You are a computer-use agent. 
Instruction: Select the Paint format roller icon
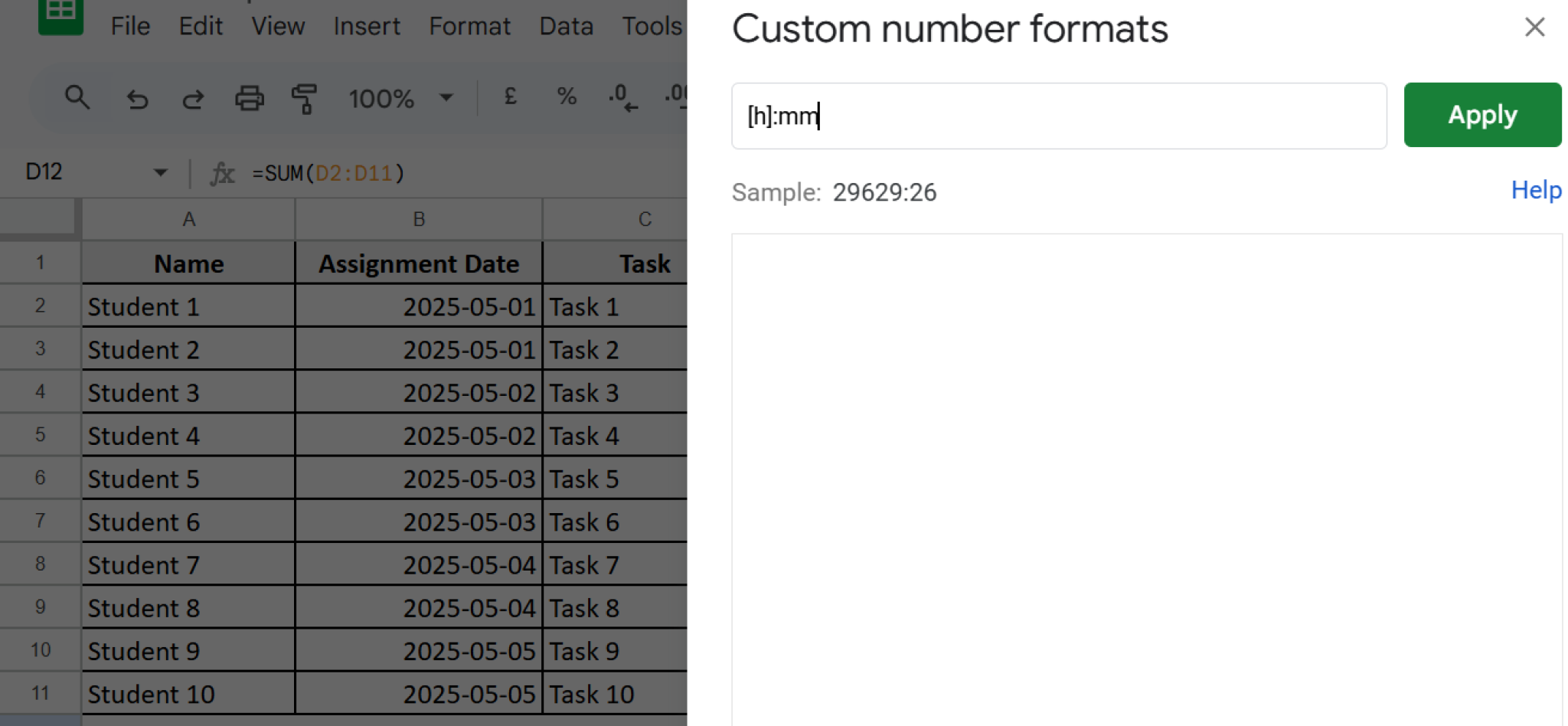pos(304,99)
